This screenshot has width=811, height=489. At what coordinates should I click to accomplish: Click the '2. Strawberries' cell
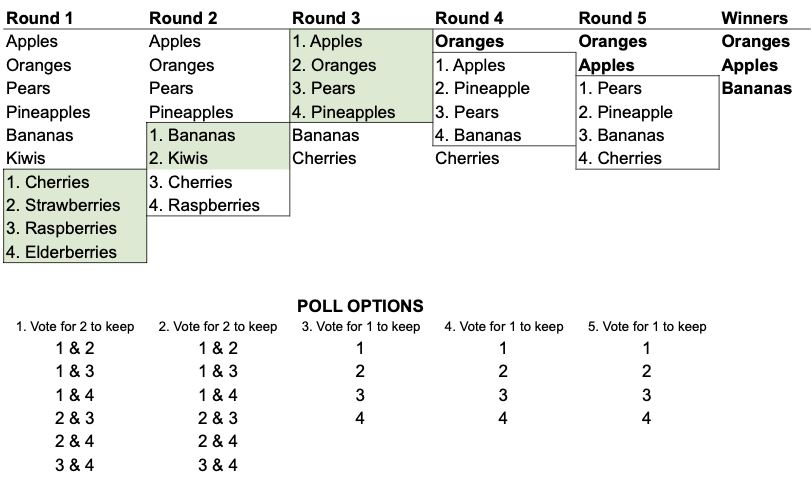click(75, 205)
